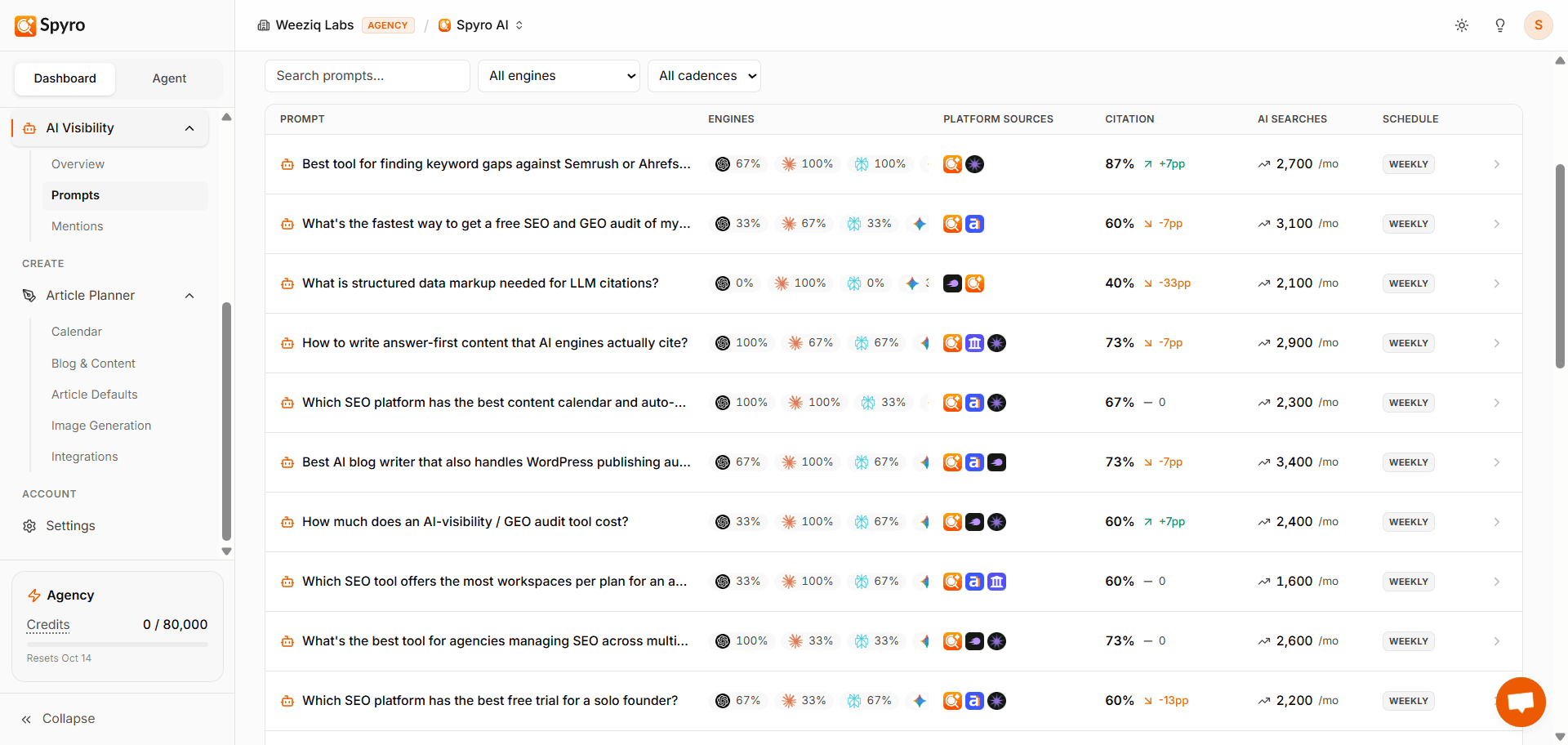Toggle the light/dark theme sun icon
Viewport: 1568px width, 745px height.
pos(1462,25)
